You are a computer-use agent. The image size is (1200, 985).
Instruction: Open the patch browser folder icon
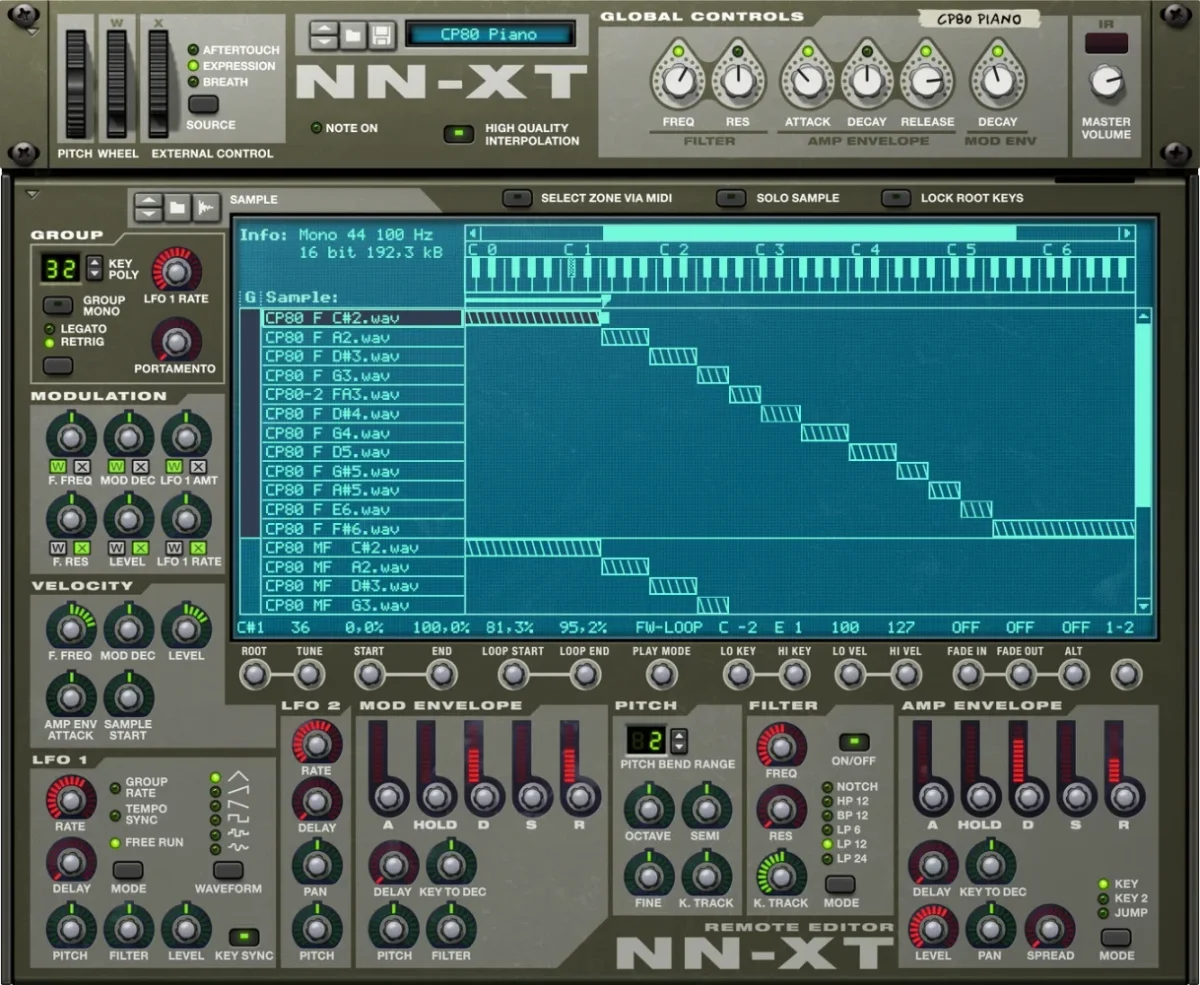pos(352,35)
